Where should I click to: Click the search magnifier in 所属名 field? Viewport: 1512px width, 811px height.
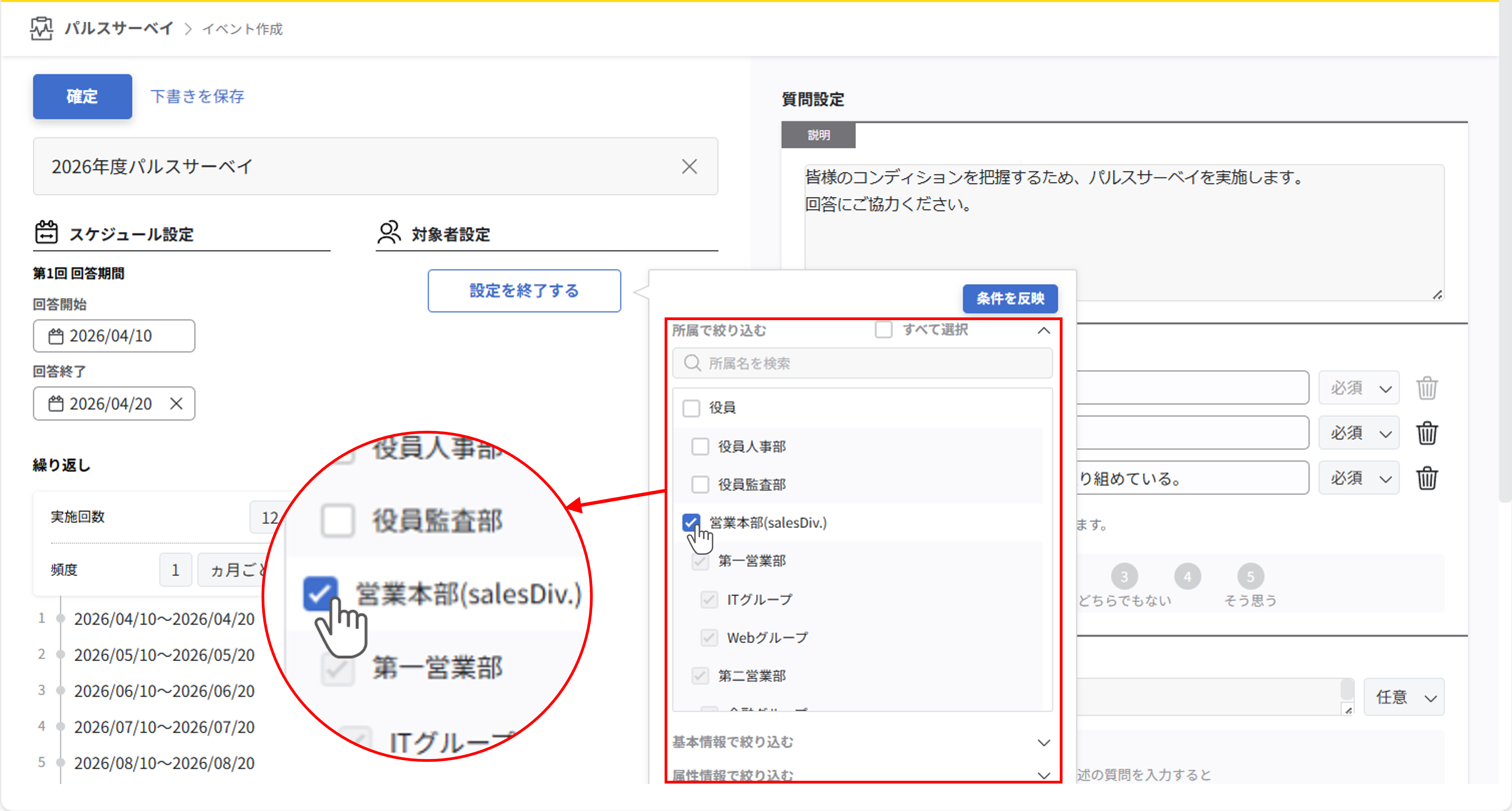tap(692, 363)
